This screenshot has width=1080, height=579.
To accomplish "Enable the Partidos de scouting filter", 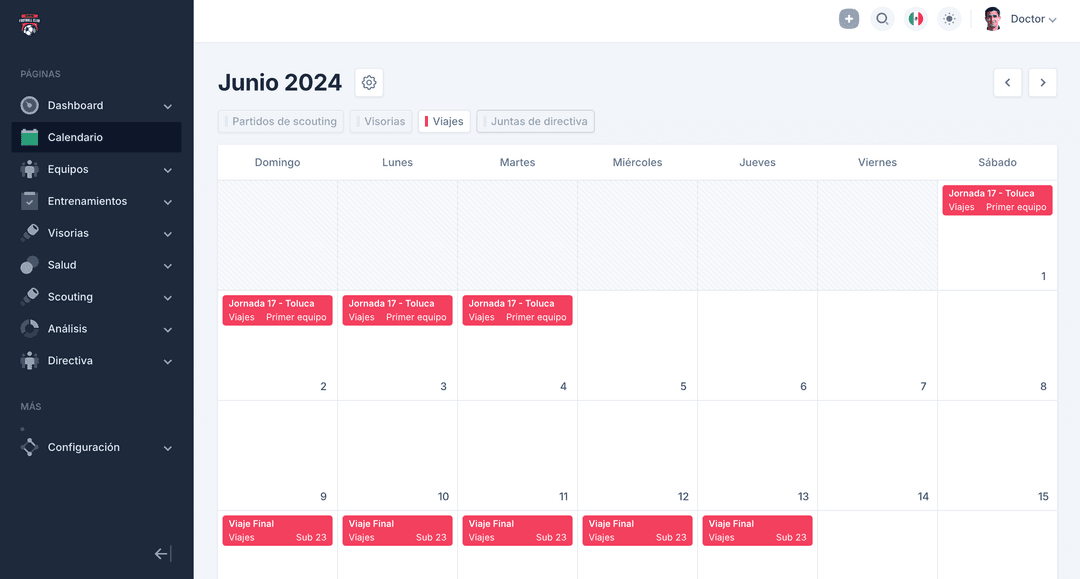I will (280, 121).
